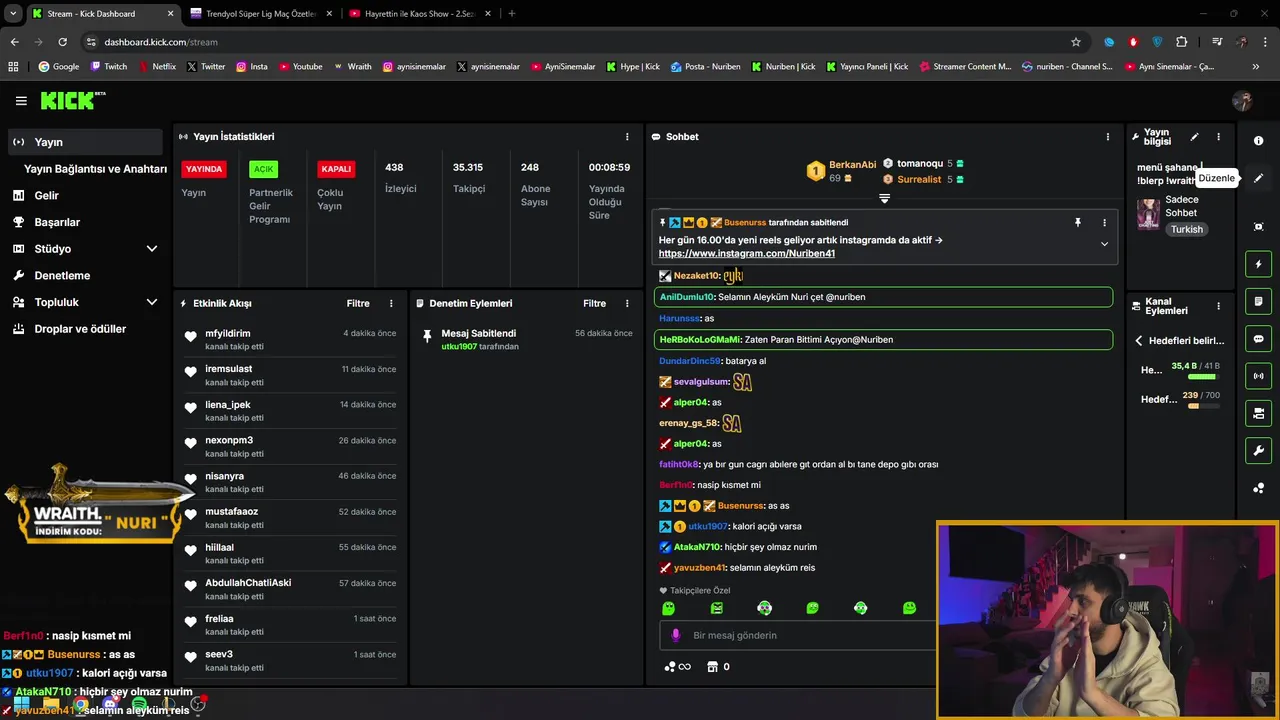Click the channel points infinity icon below chat

[677, 667]
